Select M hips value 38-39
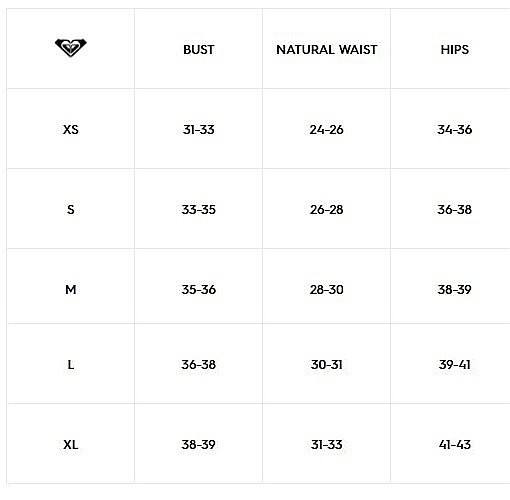Screen dimensions: 510x500 coord(455,289)
